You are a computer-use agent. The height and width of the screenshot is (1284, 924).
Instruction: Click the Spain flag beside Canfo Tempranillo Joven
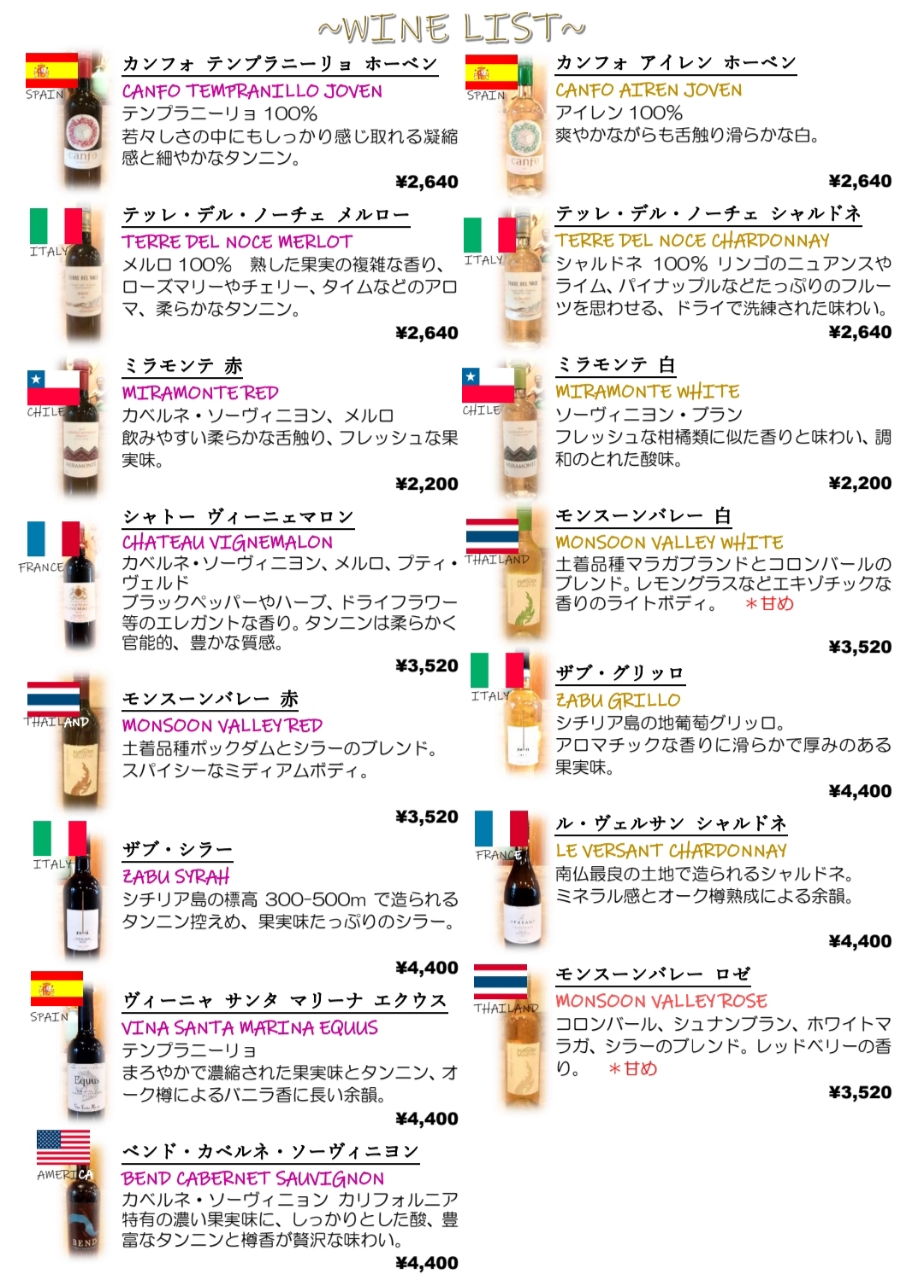52,70
